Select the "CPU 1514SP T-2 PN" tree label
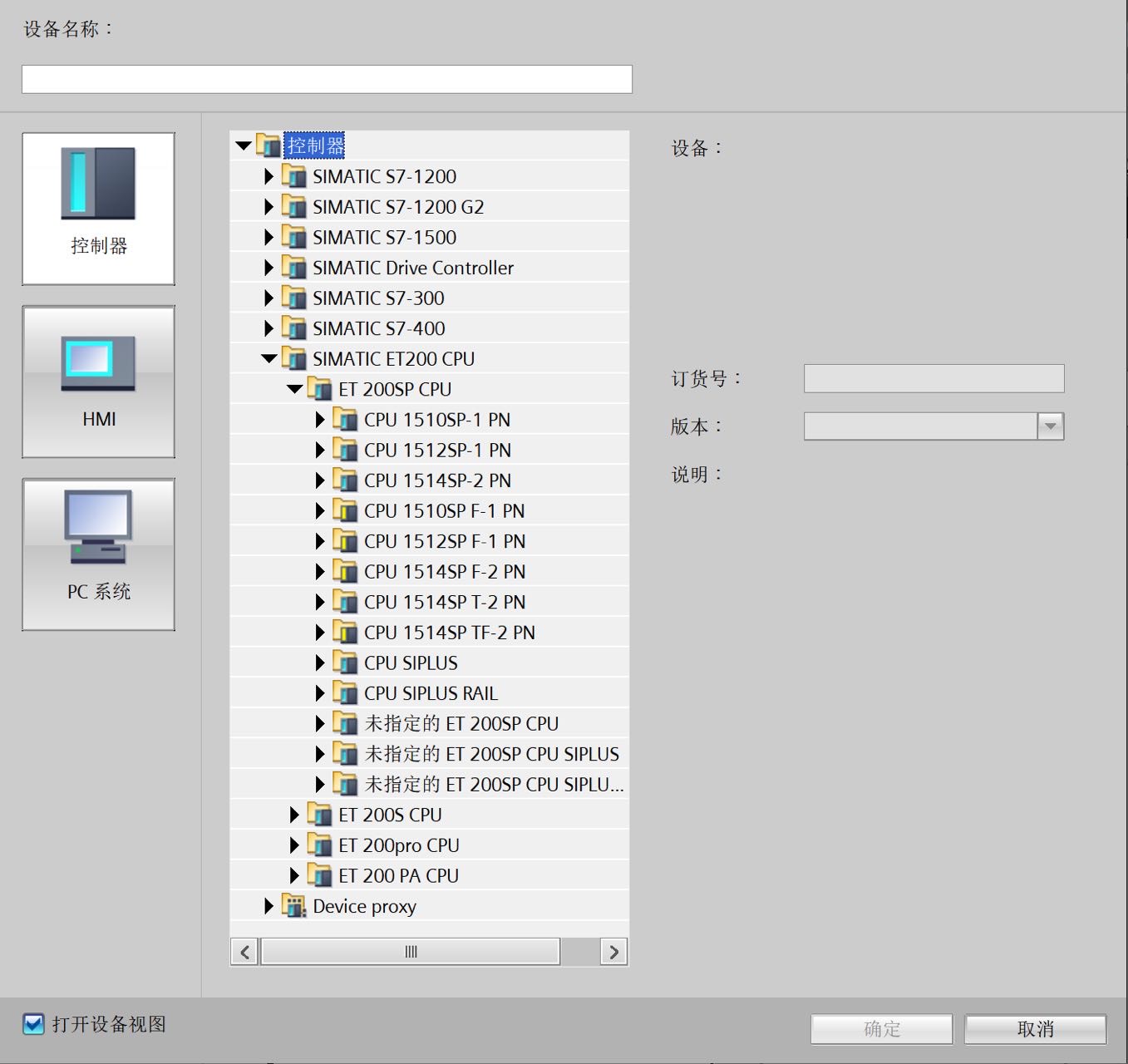 coord(445,602)
